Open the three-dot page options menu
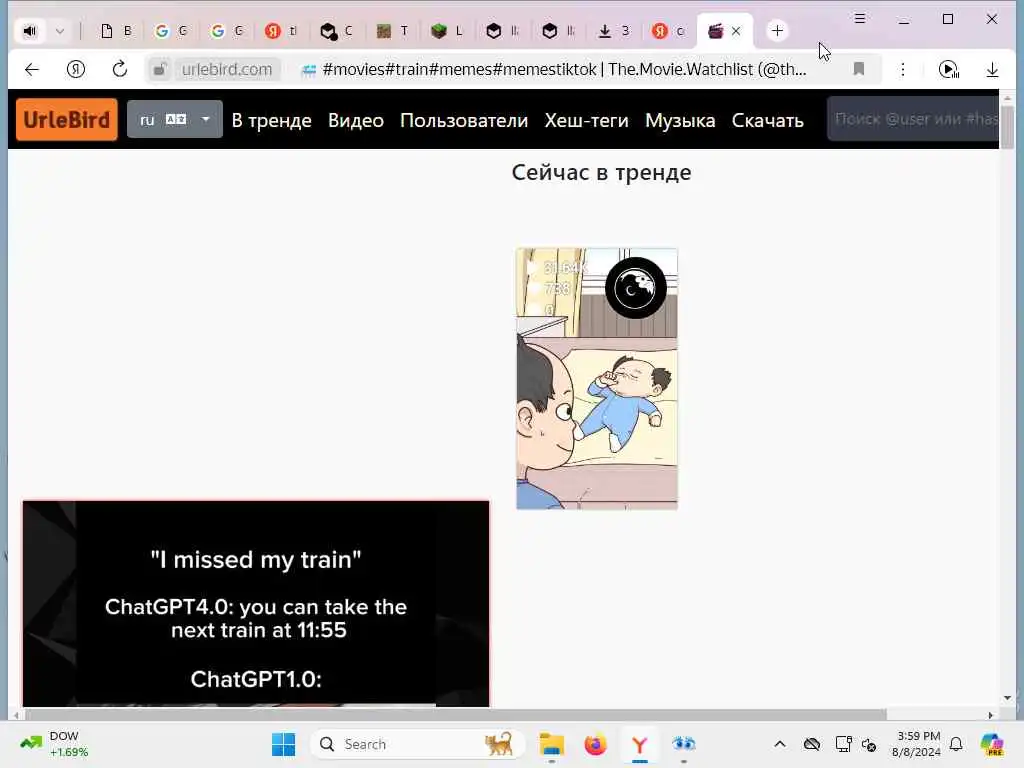The image size is (1024, 768). pos(903,69)
